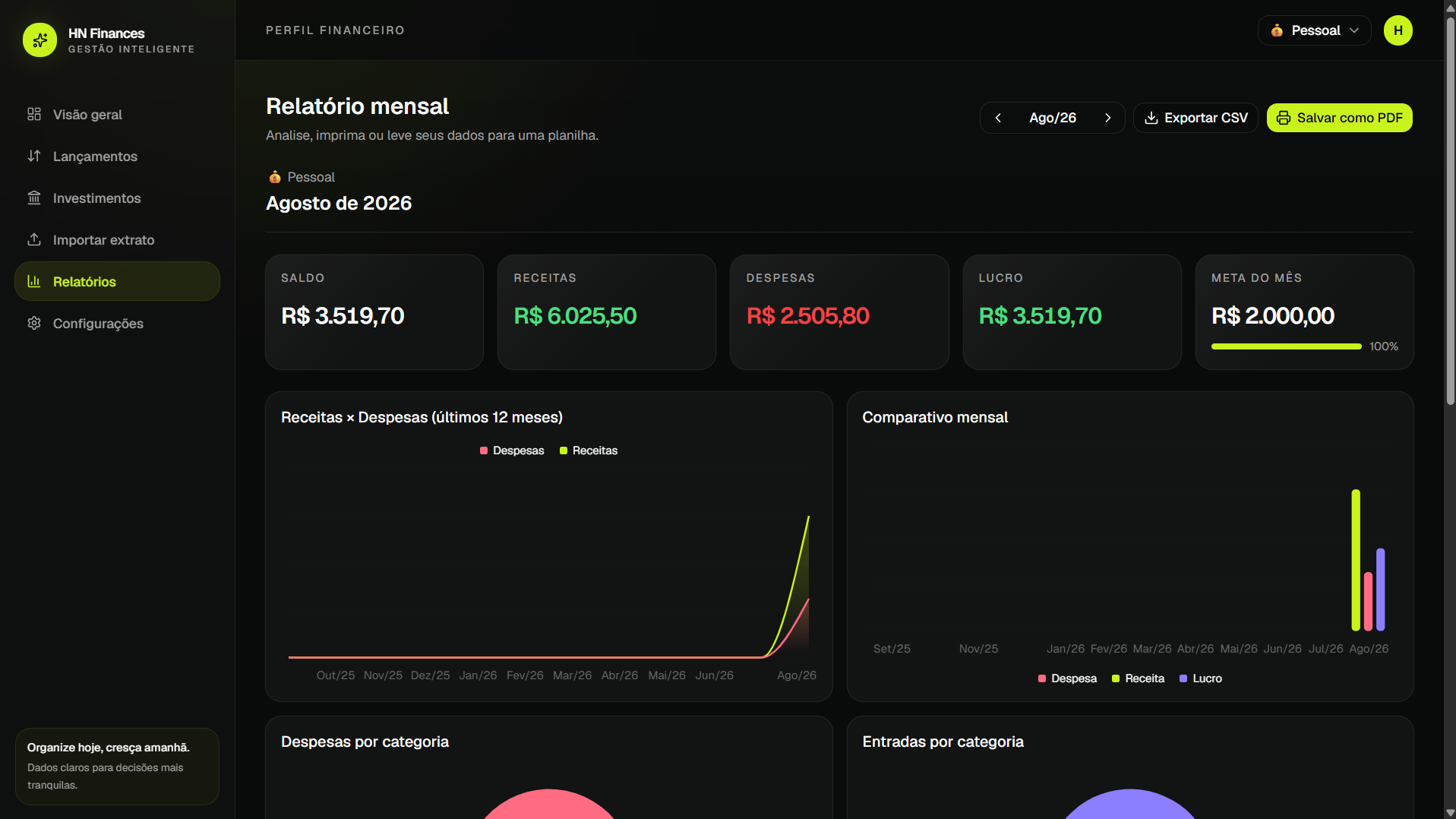The height and width of the screenshot is (819, 1456).
Task: Click the Investimentos bank icon
Action: (x=34, y=198)
